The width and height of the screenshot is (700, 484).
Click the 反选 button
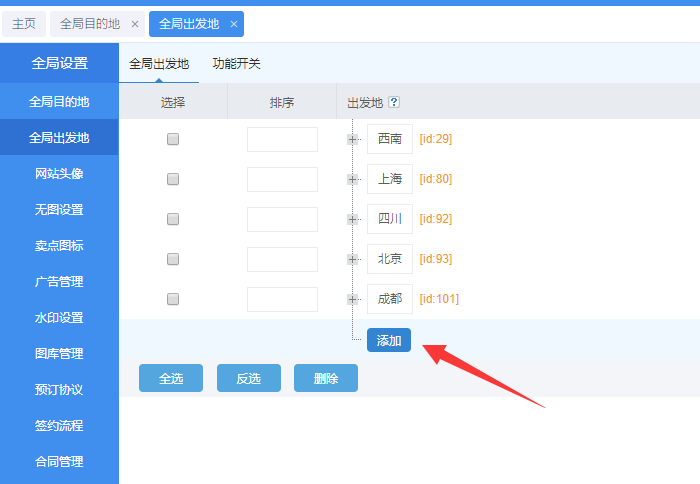pyautogui.click(x=248, y=378)
